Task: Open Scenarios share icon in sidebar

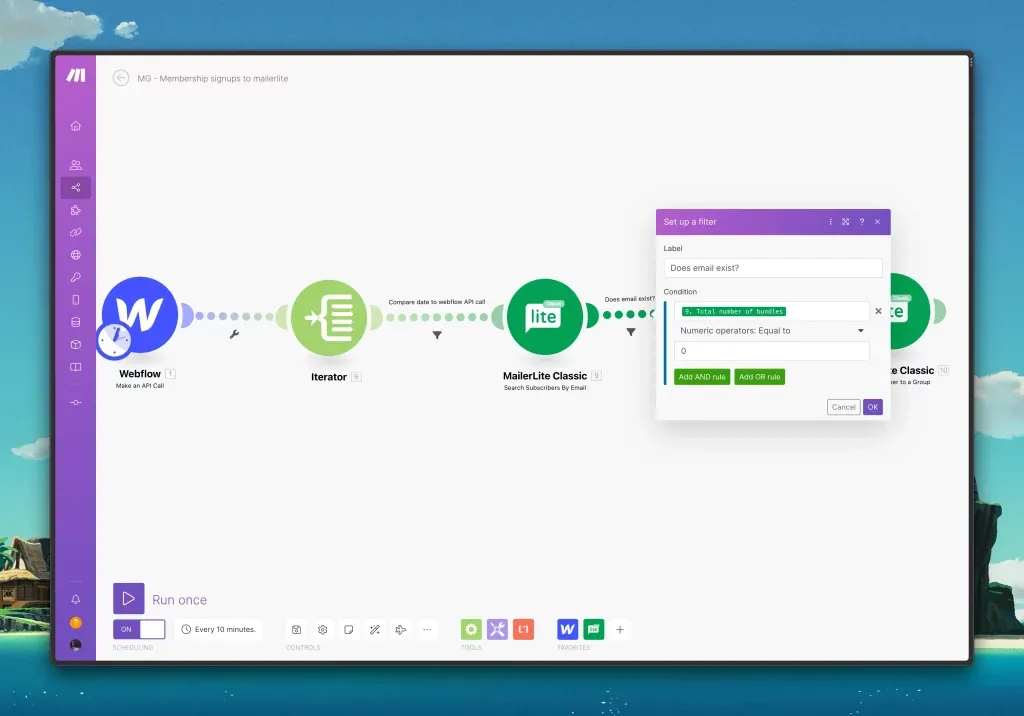Action: pyautogui.click(x=76, y=187)
